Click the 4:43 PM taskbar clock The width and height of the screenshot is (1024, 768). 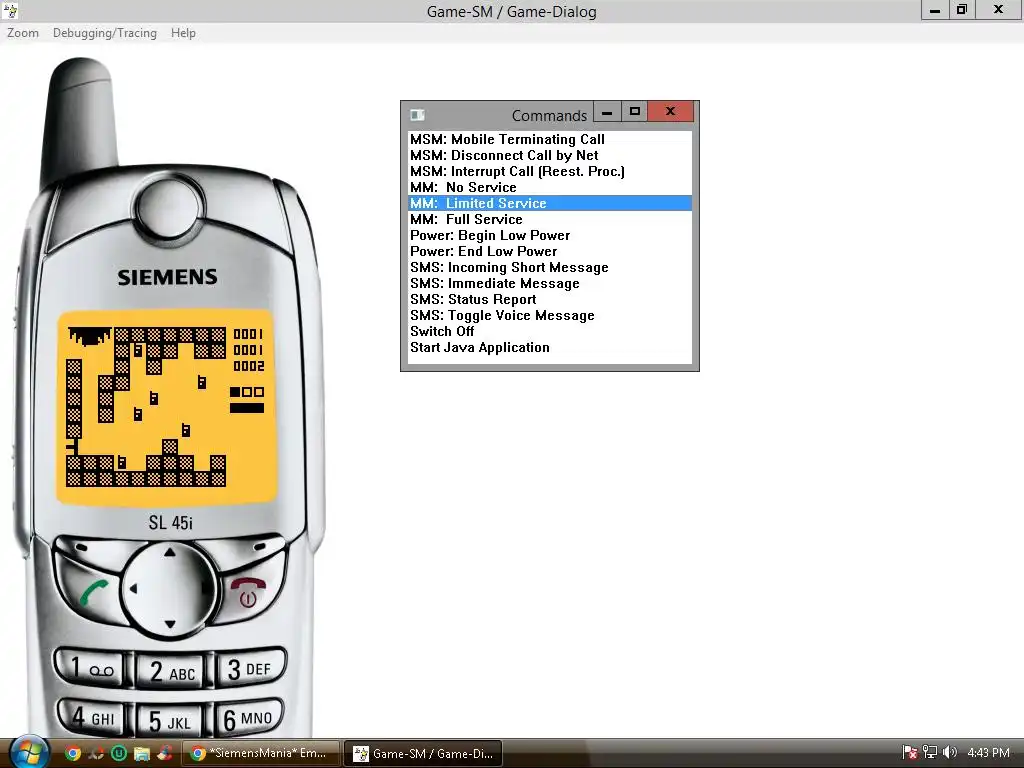(988, 753)
